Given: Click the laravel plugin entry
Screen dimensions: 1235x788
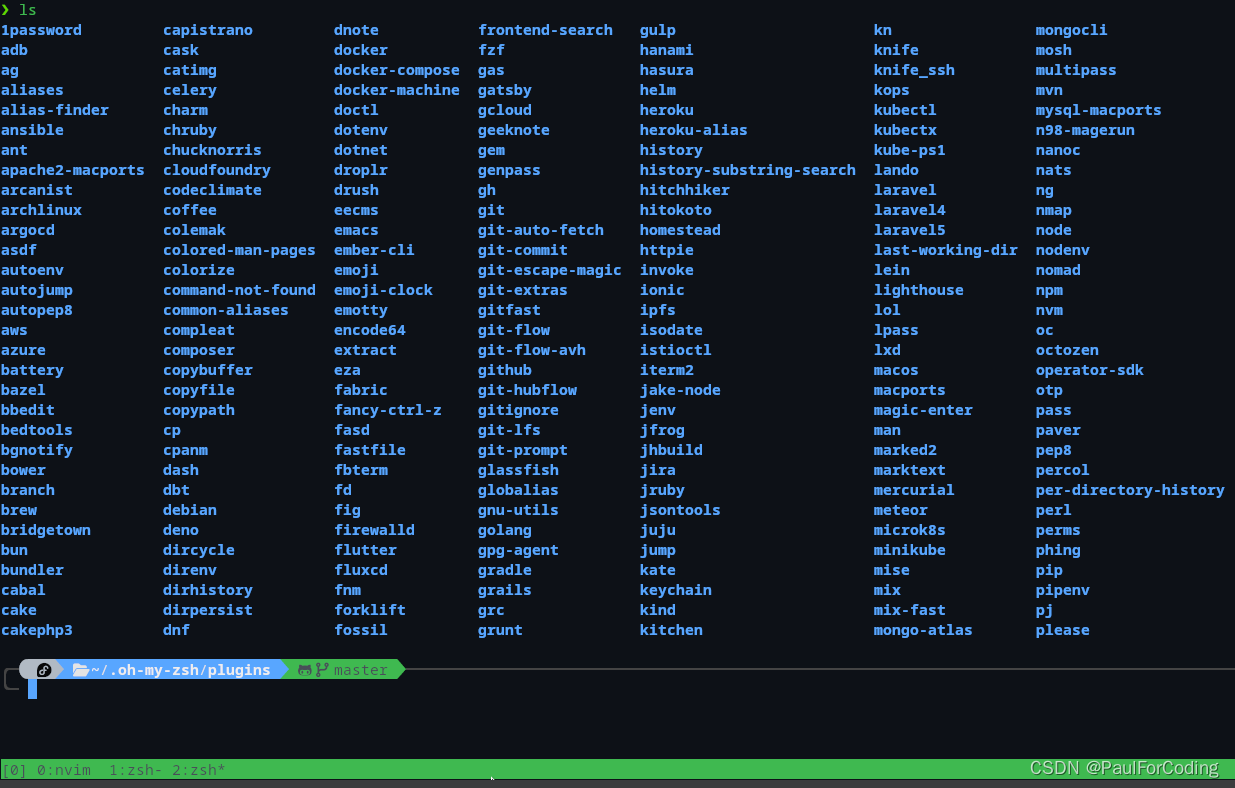Looking at the screenshot, I should click(x=904, y=190).
